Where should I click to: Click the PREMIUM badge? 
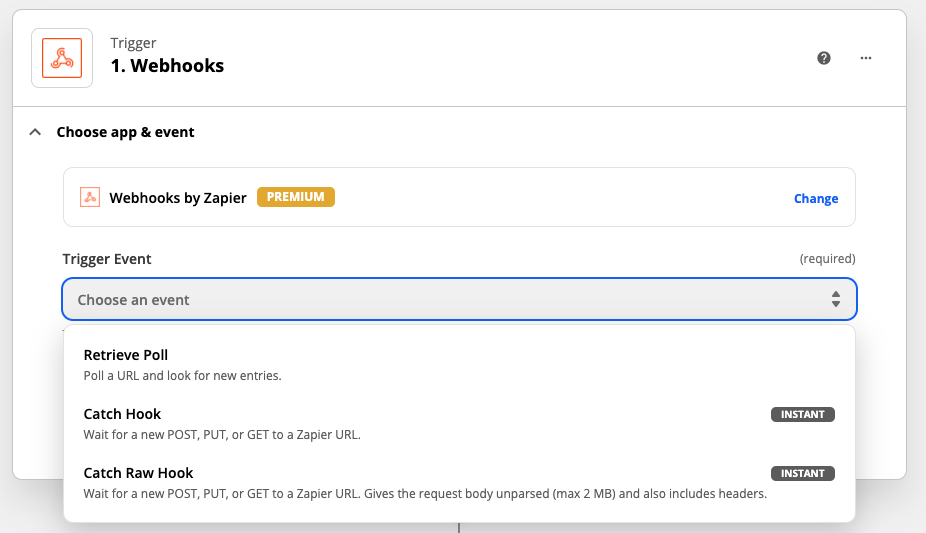[295, 197]
